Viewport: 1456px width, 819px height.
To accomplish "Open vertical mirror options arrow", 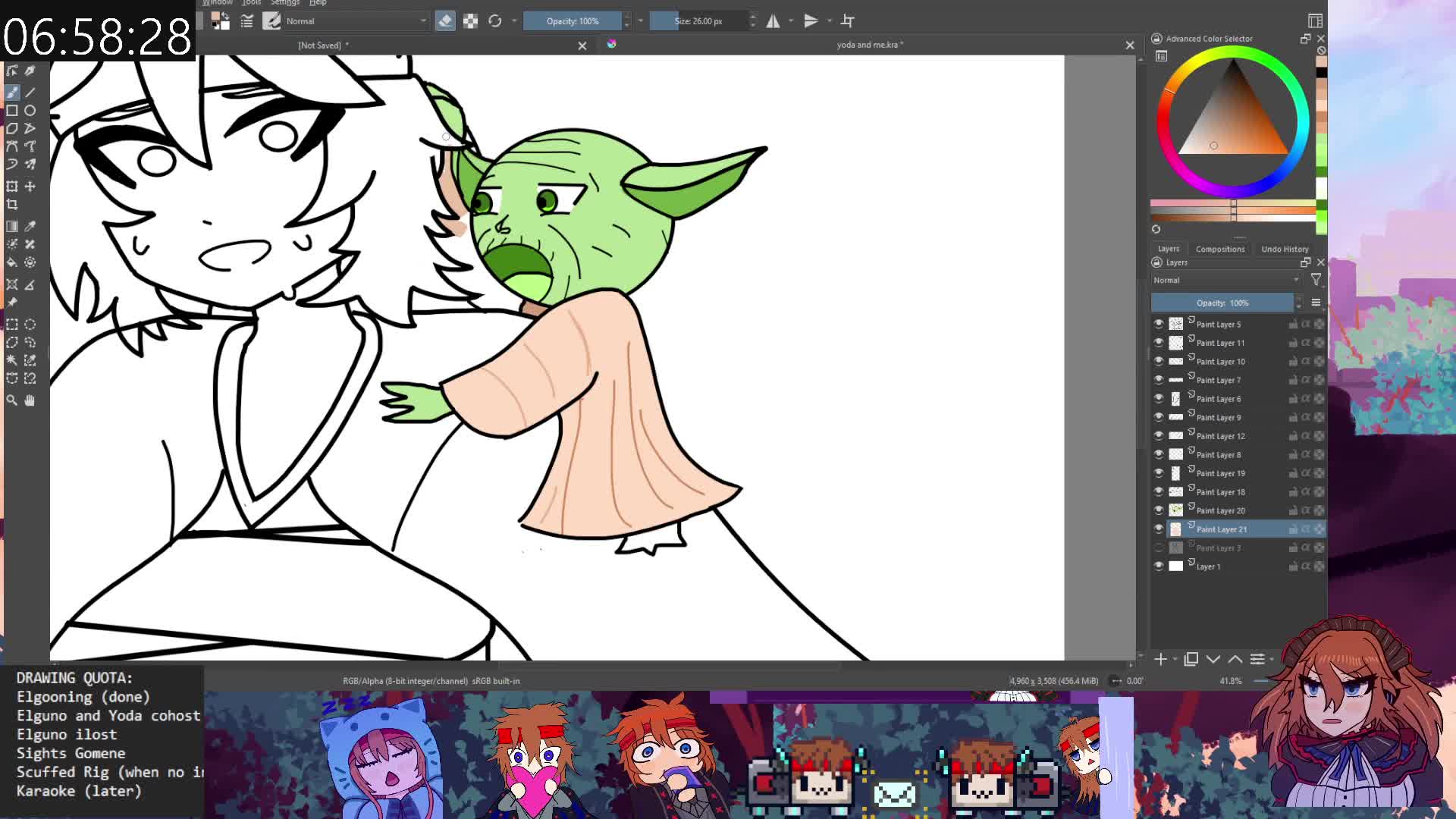I will point(830,21).
